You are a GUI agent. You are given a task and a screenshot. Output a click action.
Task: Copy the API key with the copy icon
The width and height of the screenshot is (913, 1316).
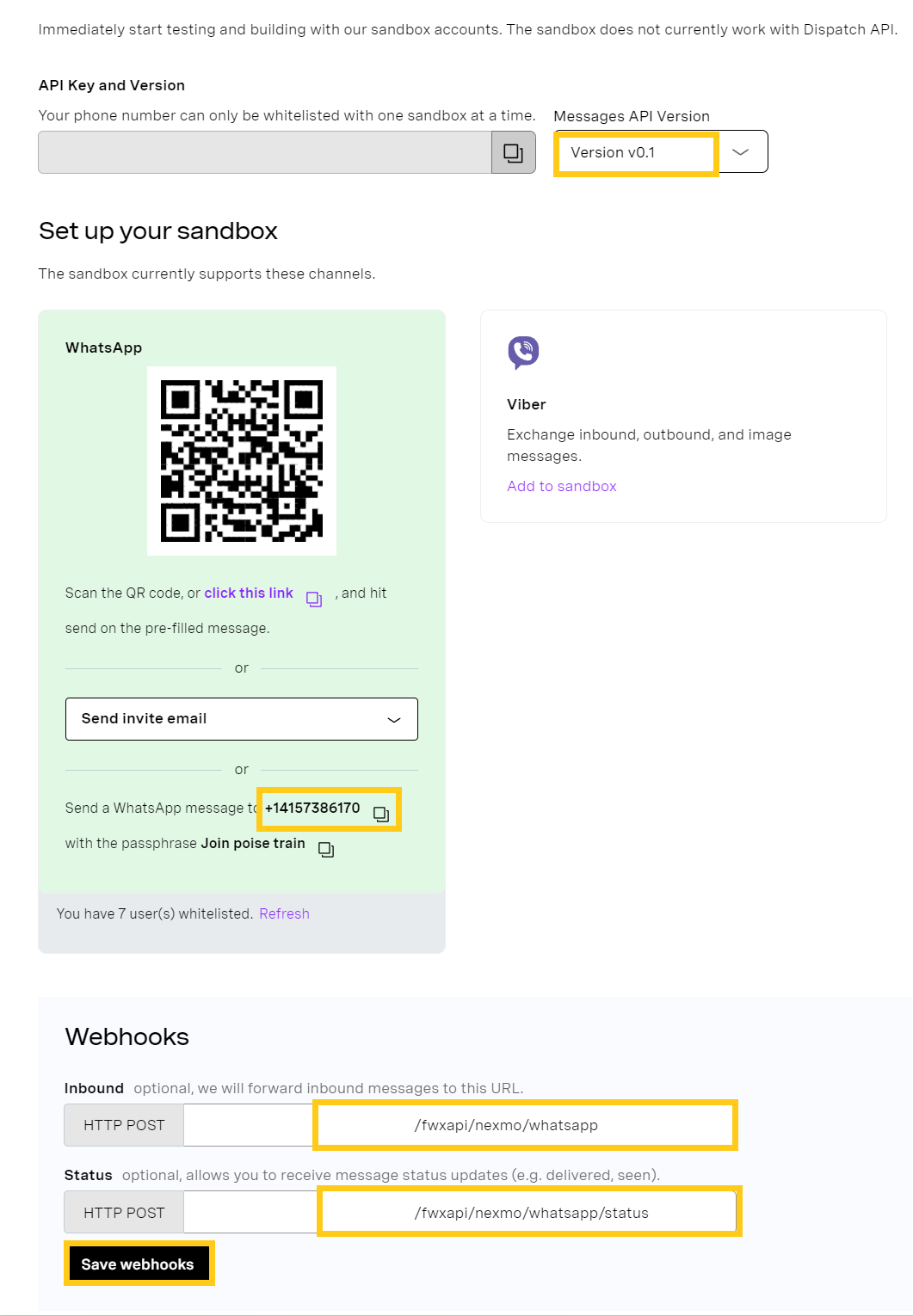coord(513,153)
